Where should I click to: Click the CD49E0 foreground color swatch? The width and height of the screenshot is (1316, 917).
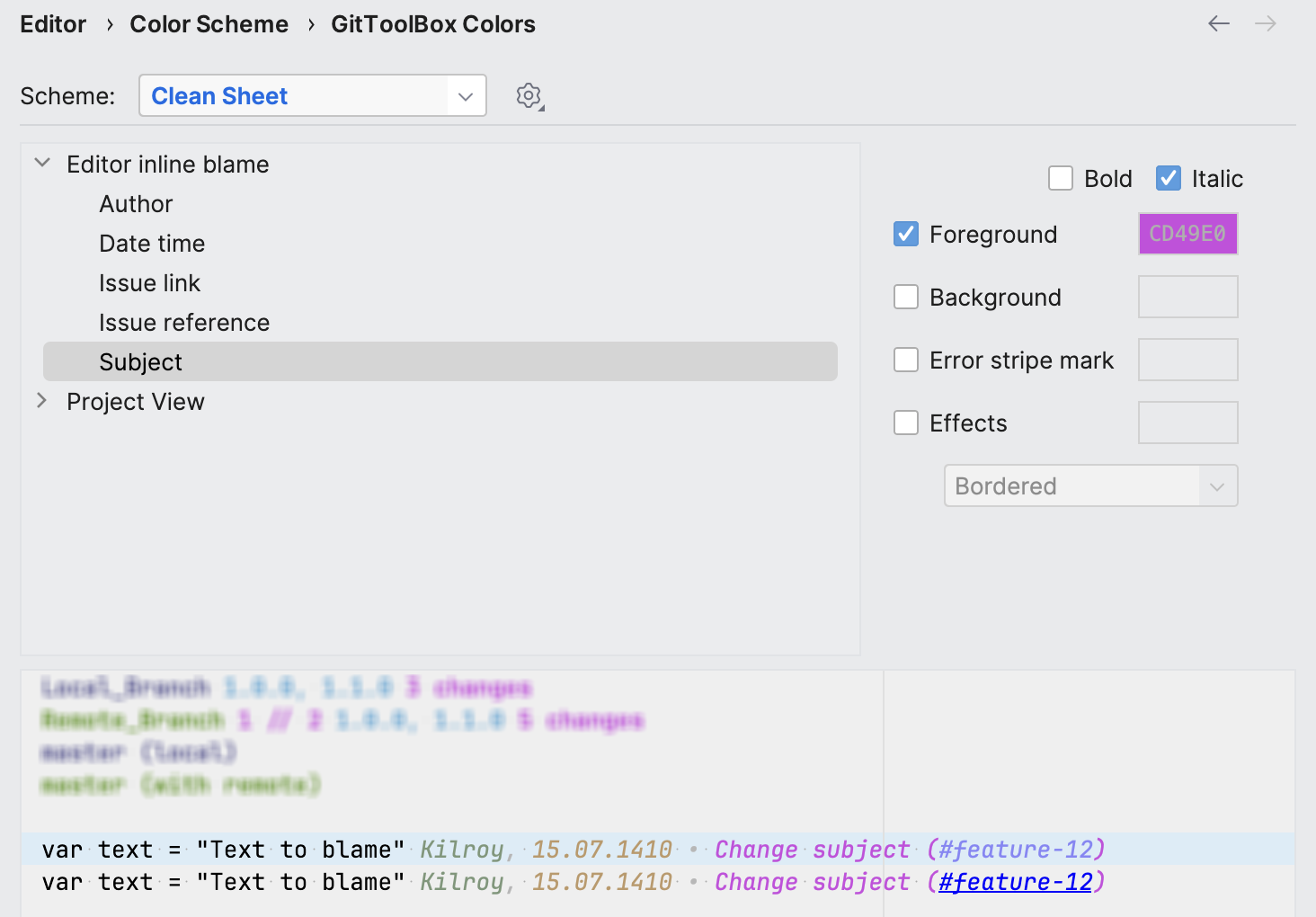coord(1187,233)
